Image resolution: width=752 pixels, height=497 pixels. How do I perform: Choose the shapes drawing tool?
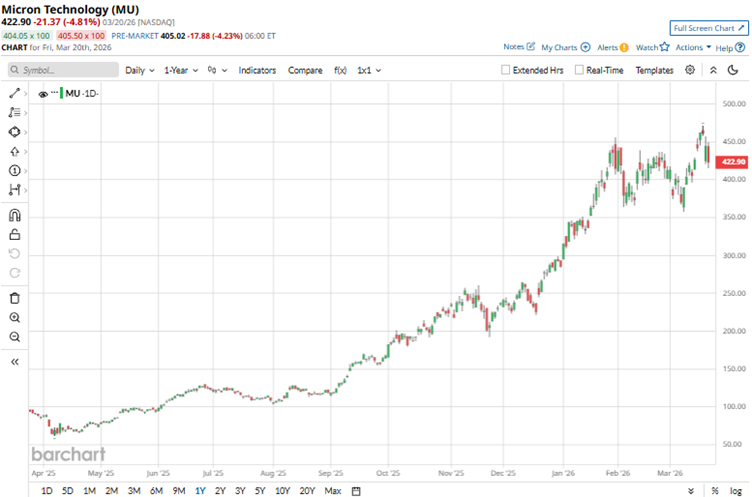coord(14,132)
